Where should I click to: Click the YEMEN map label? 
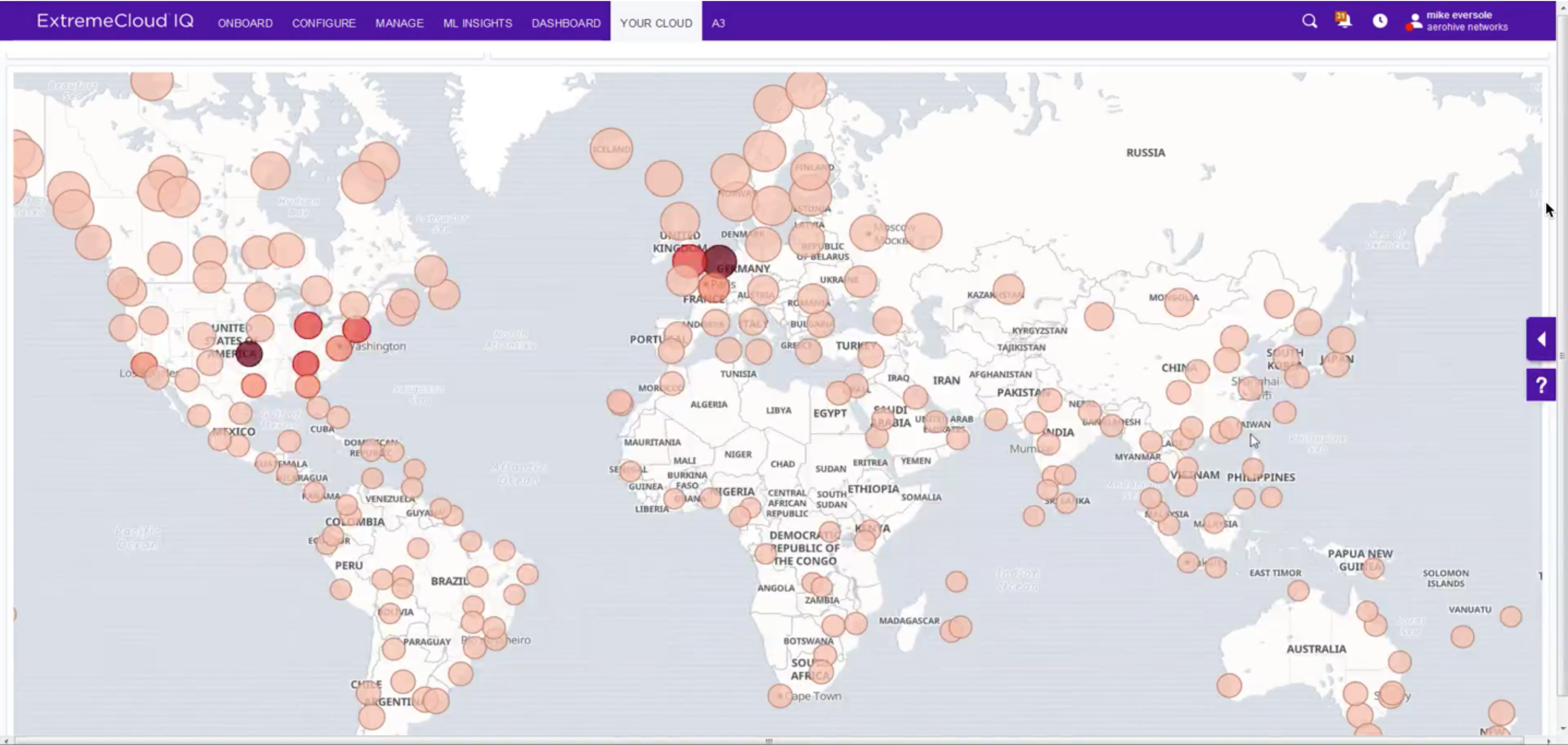[x=915, y=461]
